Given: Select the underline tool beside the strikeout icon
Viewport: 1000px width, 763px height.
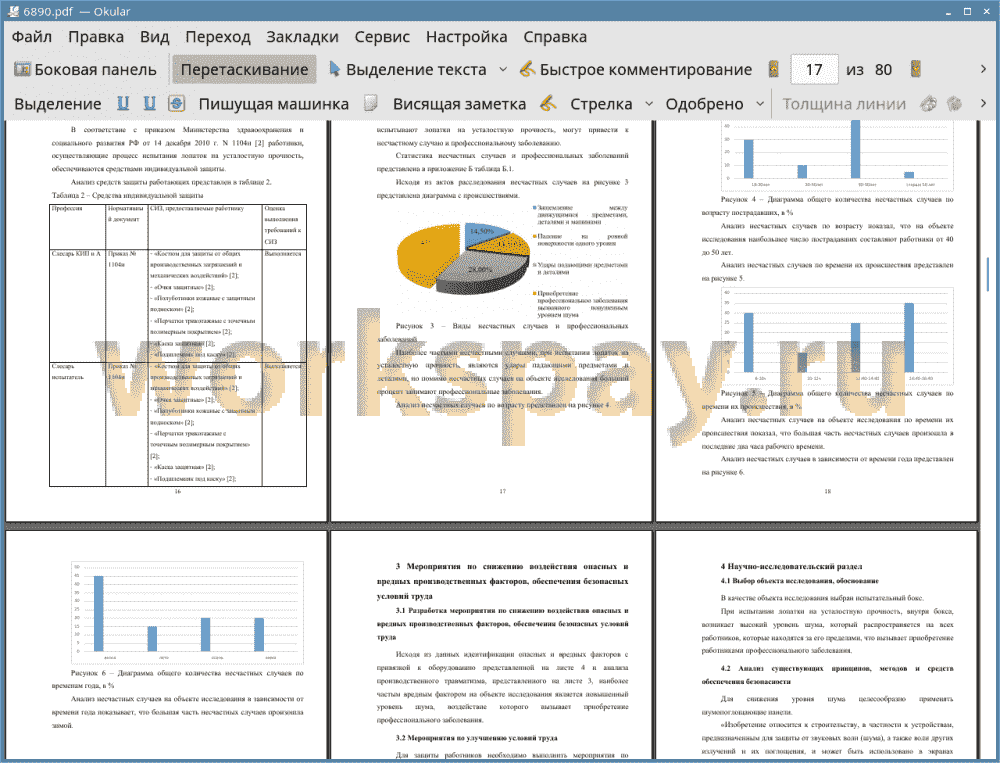Looking at the screenshot, I should [149, 103].
